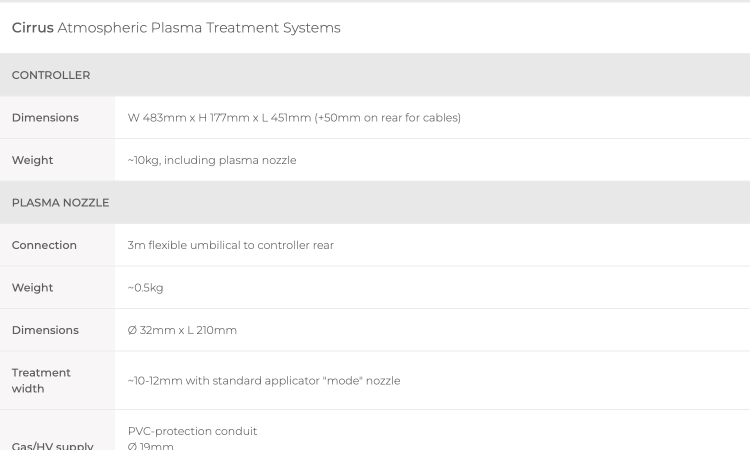
Task: Click the Treatment width row label
Action: (41, 381)
